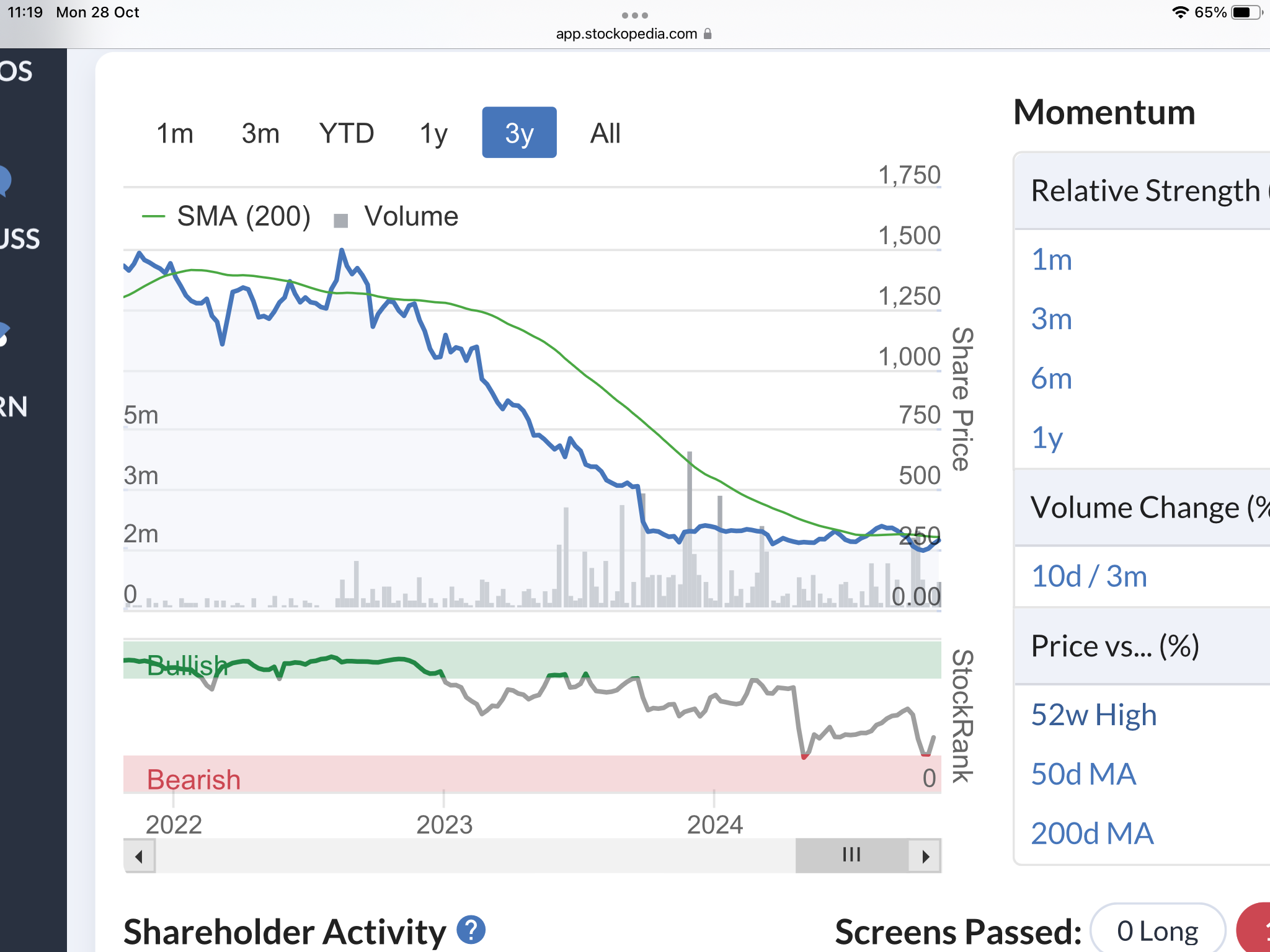Select the 1m chart range tab
This screenshot has width=1270, height=952.
click(x=175, y=133)
